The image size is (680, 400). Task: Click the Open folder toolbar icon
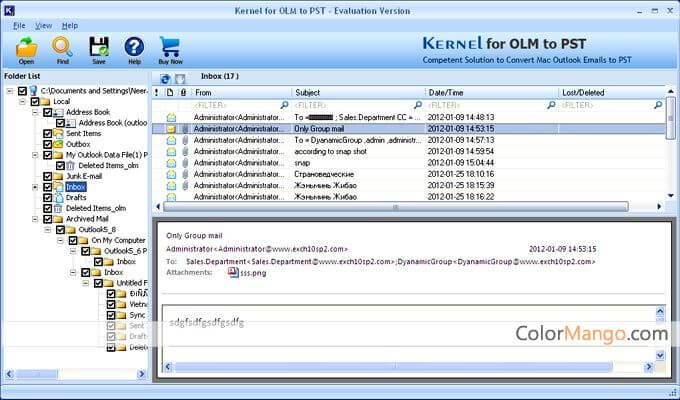coord(27,46)
